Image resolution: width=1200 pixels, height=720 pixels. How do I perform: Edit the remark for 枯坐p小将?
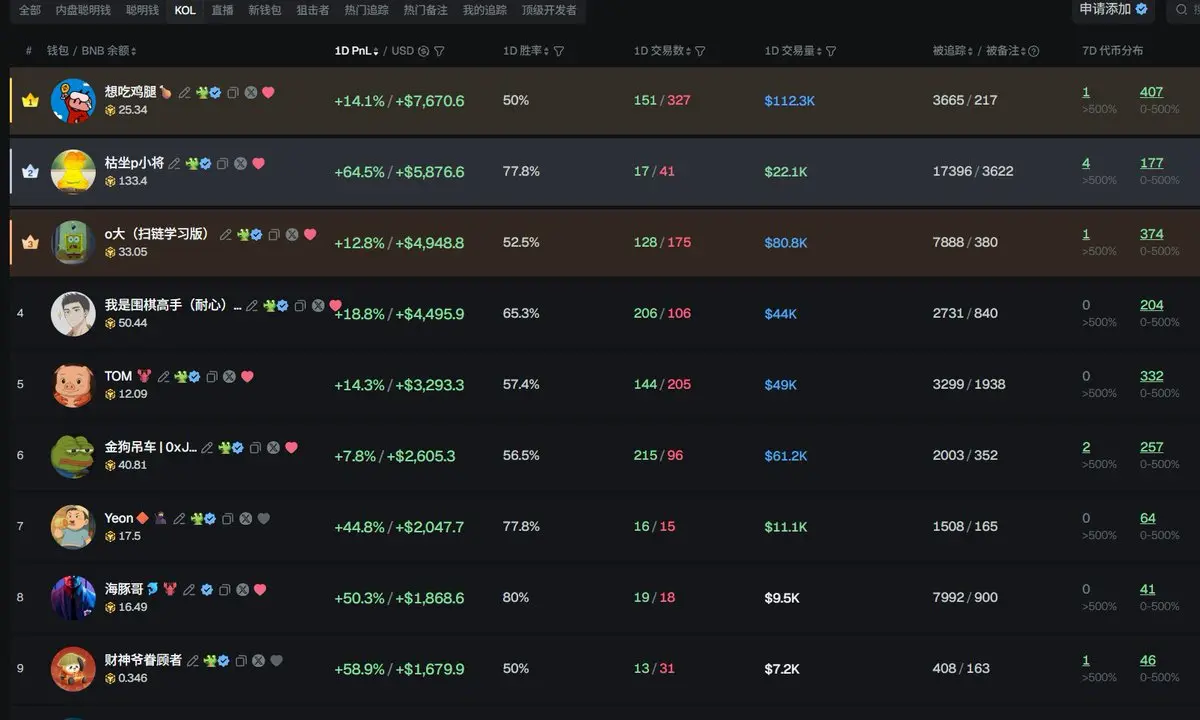coord(174,164)
